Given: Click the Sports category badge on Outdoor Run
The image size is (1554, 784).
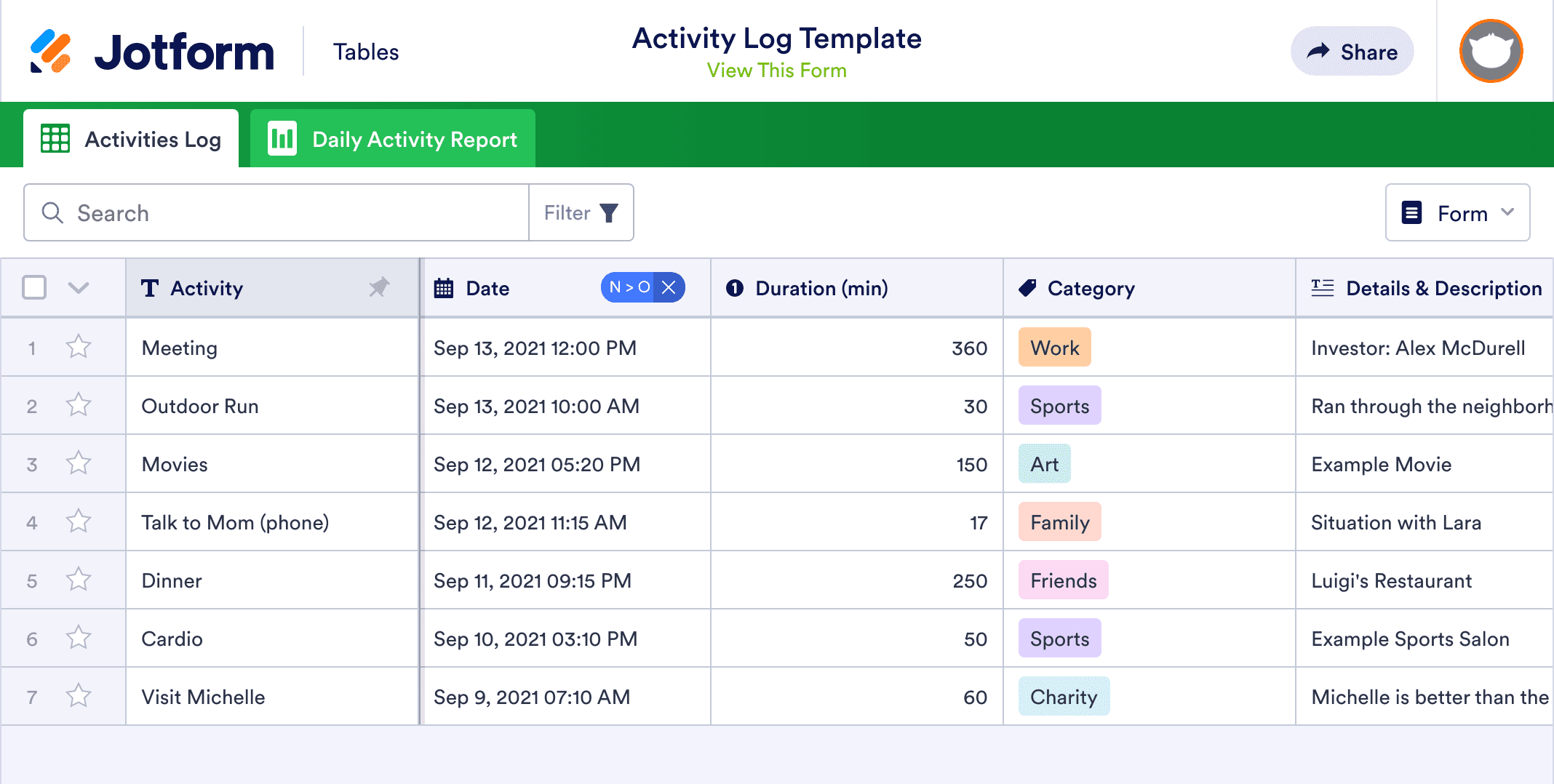Looking at the screenshot, I should tap(1059, 406).
